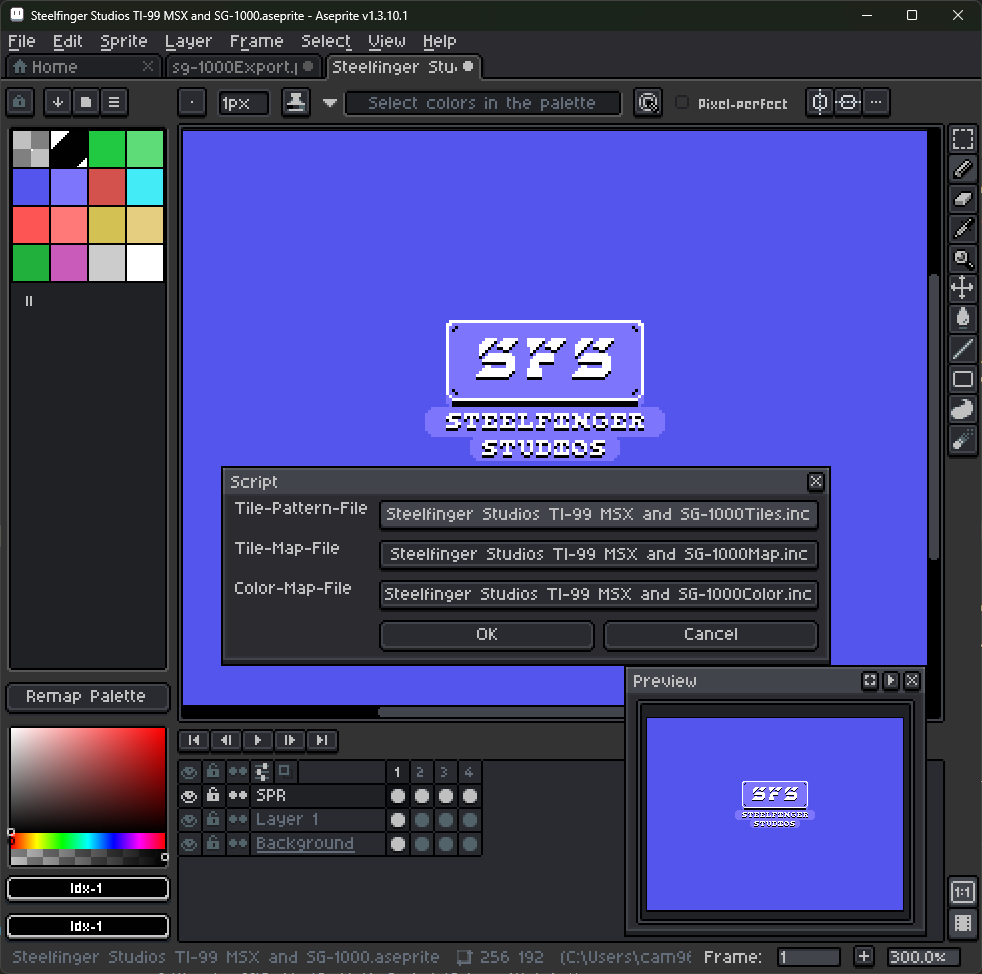Screen dimensions: 982x974
Task: Select the Eraser tool
Action: coord(963,198)
